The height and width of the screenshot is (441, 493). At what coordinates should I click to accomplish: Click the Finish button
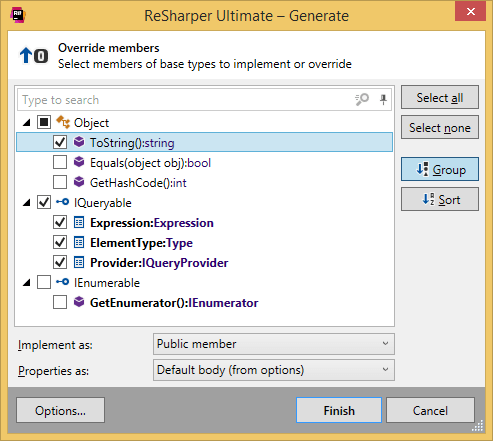339,410
